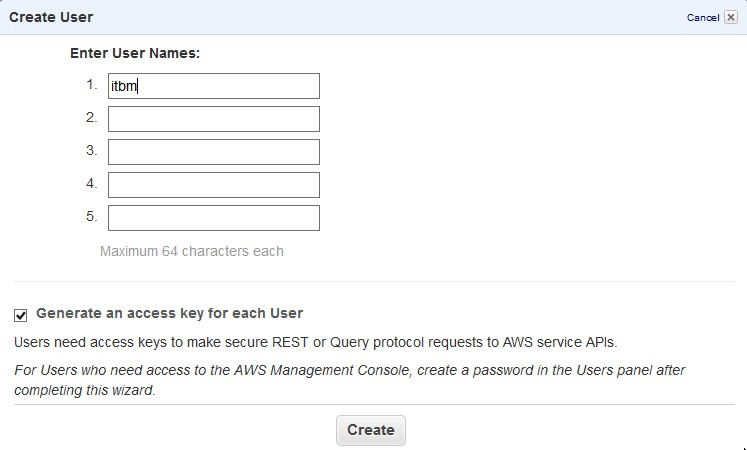Select the third user name input field
The image size is (747, 450).
[213, 152]
